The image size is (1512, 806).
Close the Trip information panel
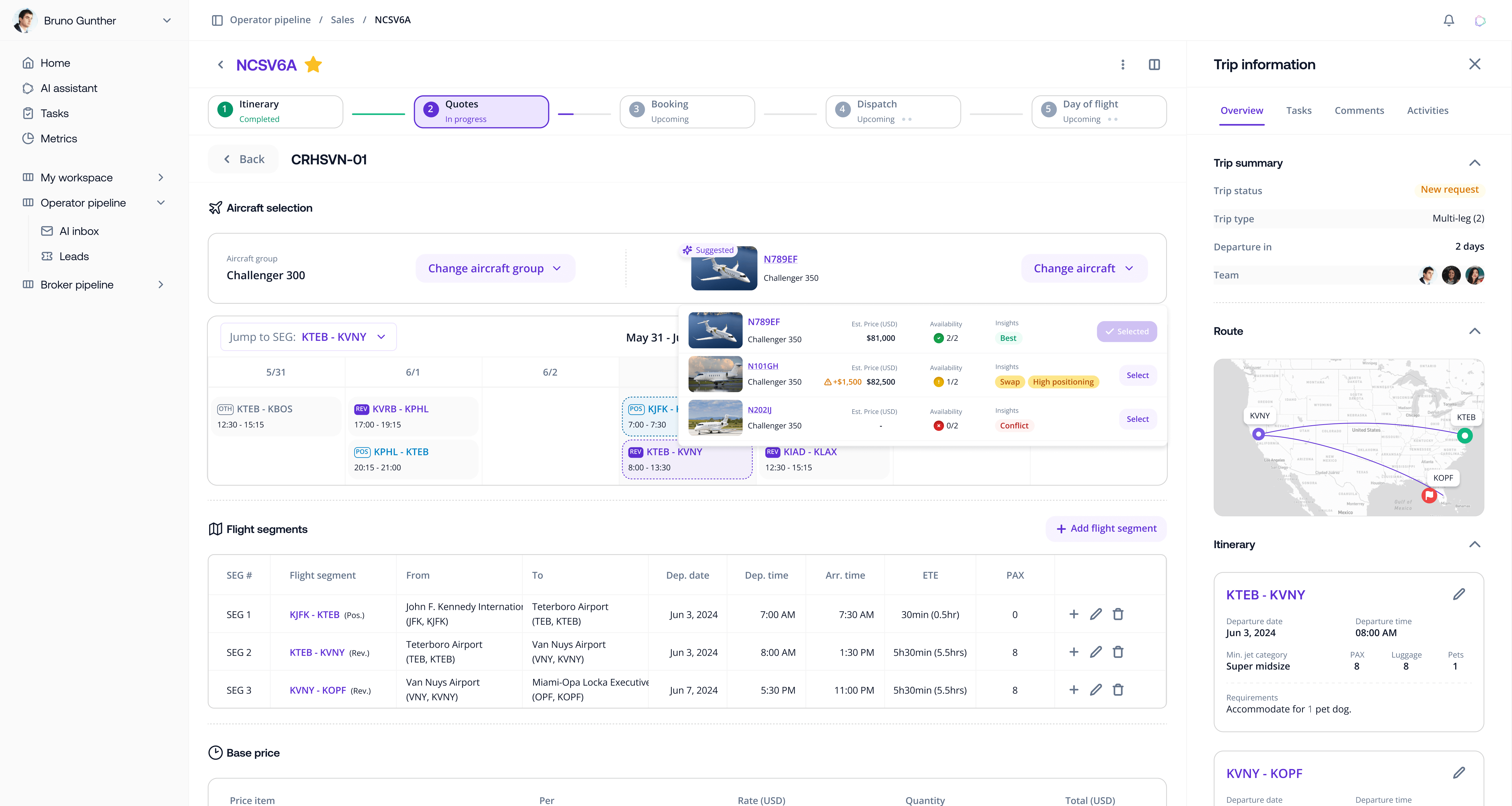click(1474, 64)
